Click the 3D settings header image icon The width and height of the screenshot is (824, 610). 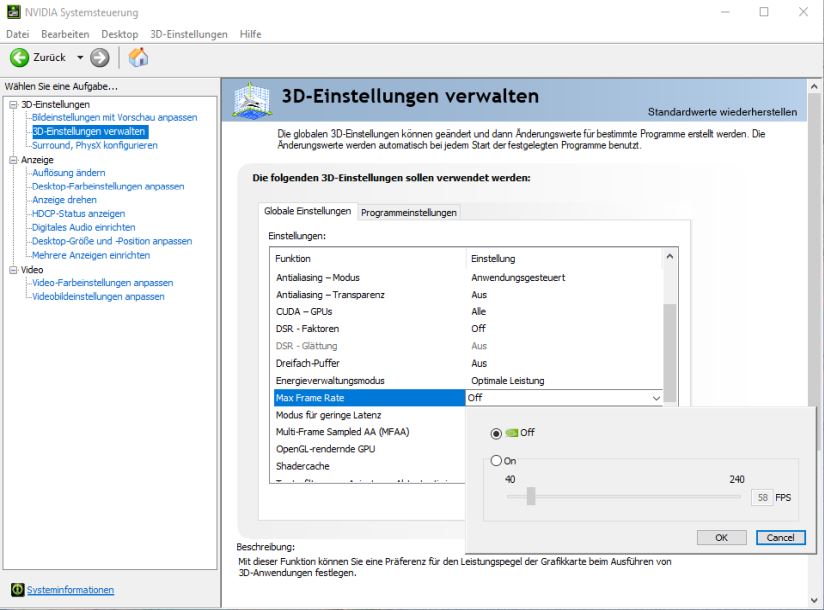pyautogui.click(x=252, y=99)
